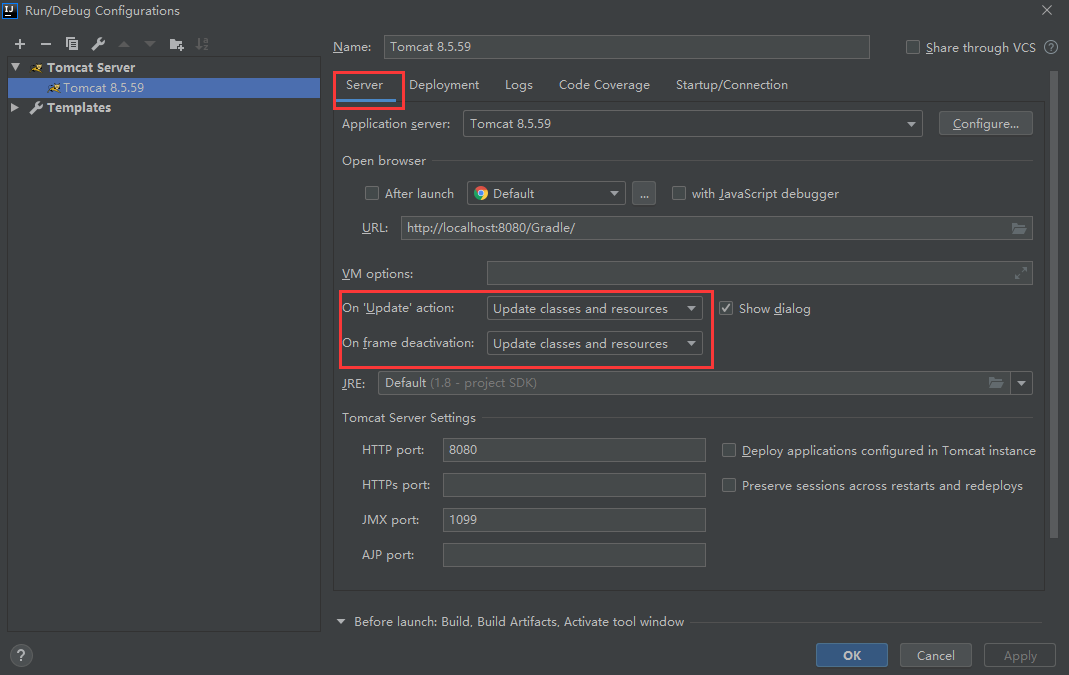
Task: Switch to the Server tab
Action: pos(365,85)
